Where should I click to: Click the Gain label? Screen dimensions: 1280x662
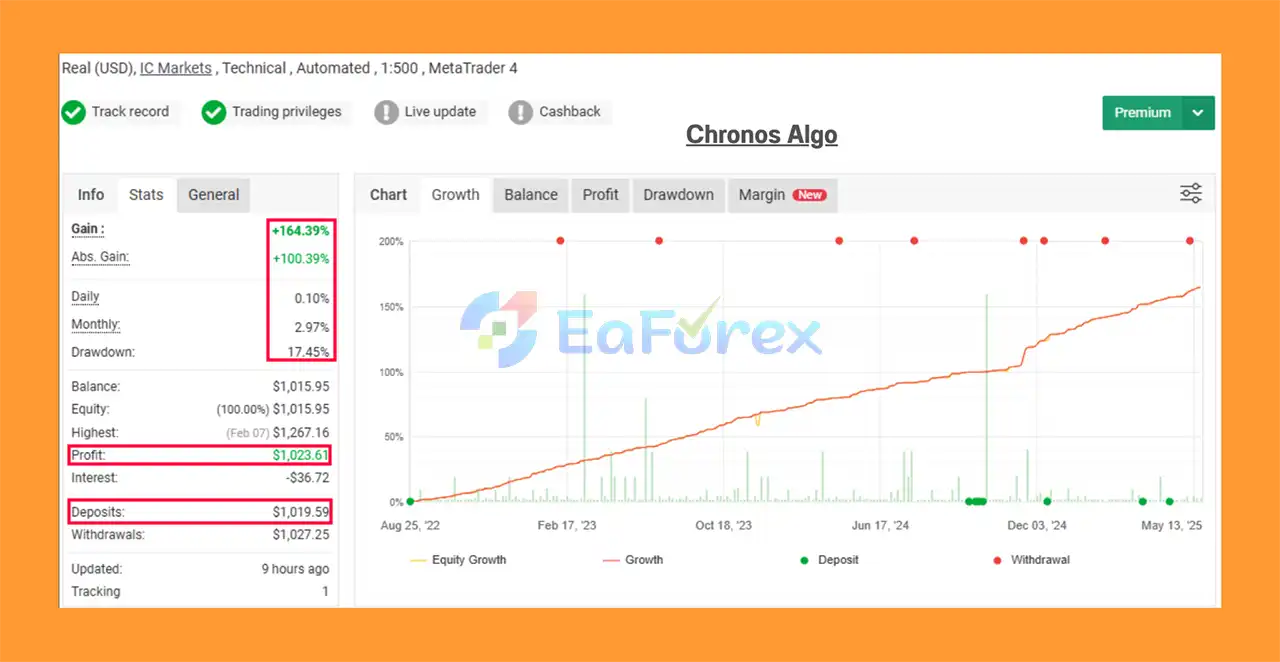pyautogui.click(x=88, y=229)
